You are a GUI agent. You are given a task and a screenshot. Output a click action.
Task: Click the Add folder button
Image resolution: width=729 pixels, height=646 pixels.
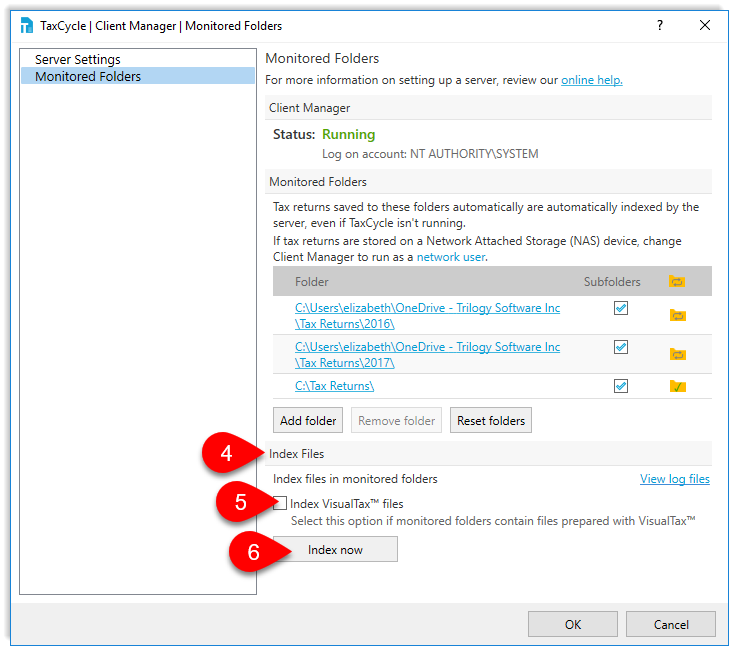308,420
